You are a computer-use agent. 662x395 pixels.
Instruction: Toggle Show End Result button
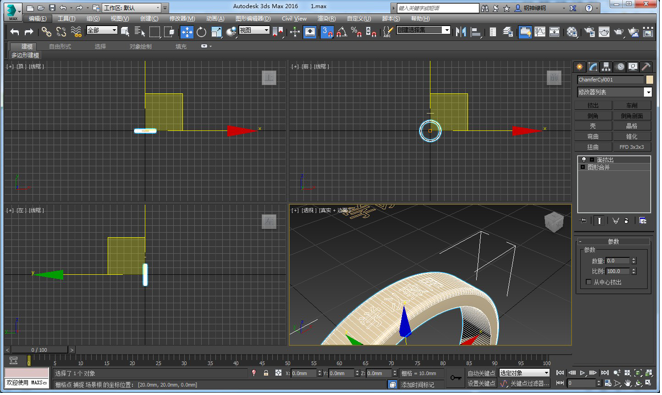click(x=599, y=220)
